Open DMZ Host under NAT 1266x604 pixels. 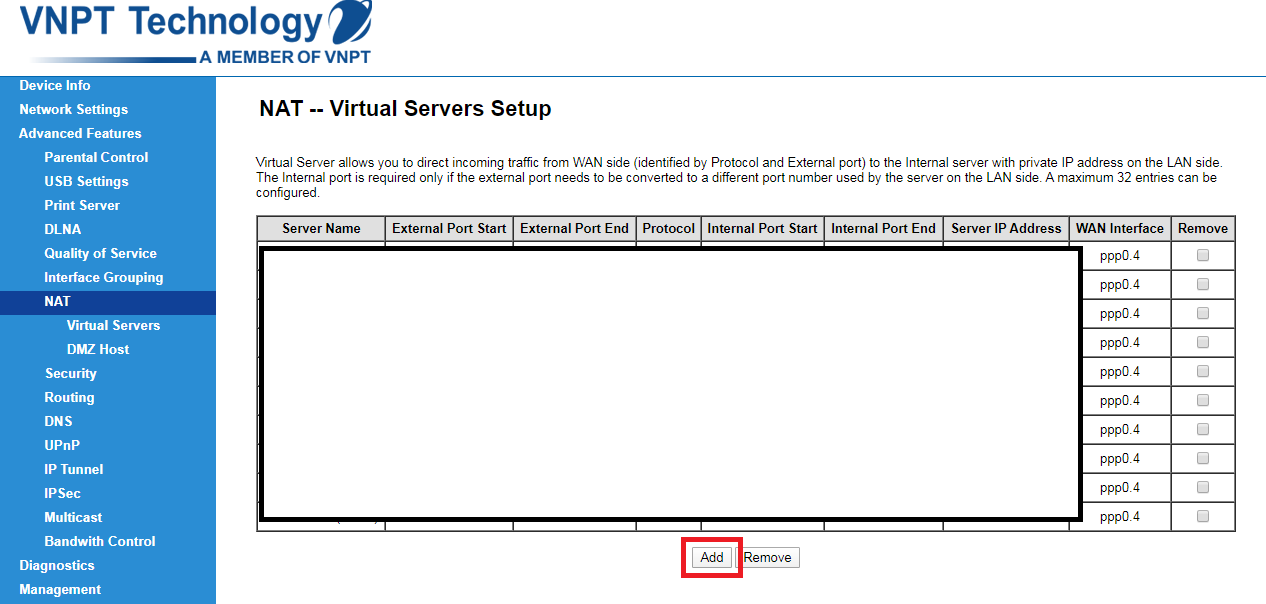click(98, 349)
